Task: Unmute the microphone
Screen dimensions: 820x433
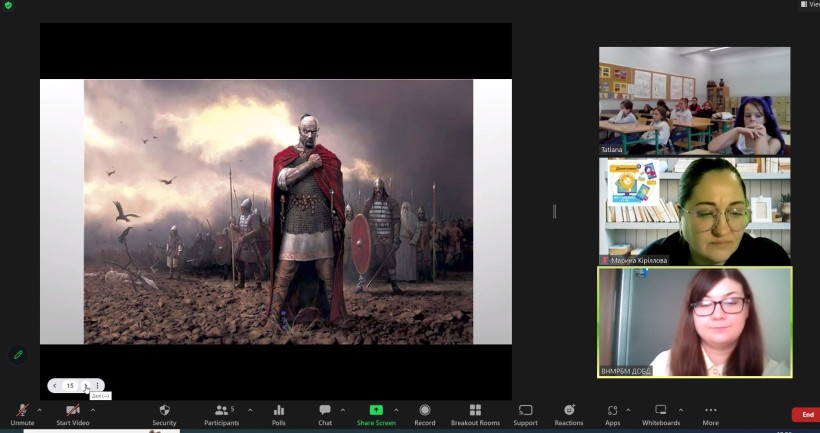Action: pyautogui.click(x=22, y=414)
